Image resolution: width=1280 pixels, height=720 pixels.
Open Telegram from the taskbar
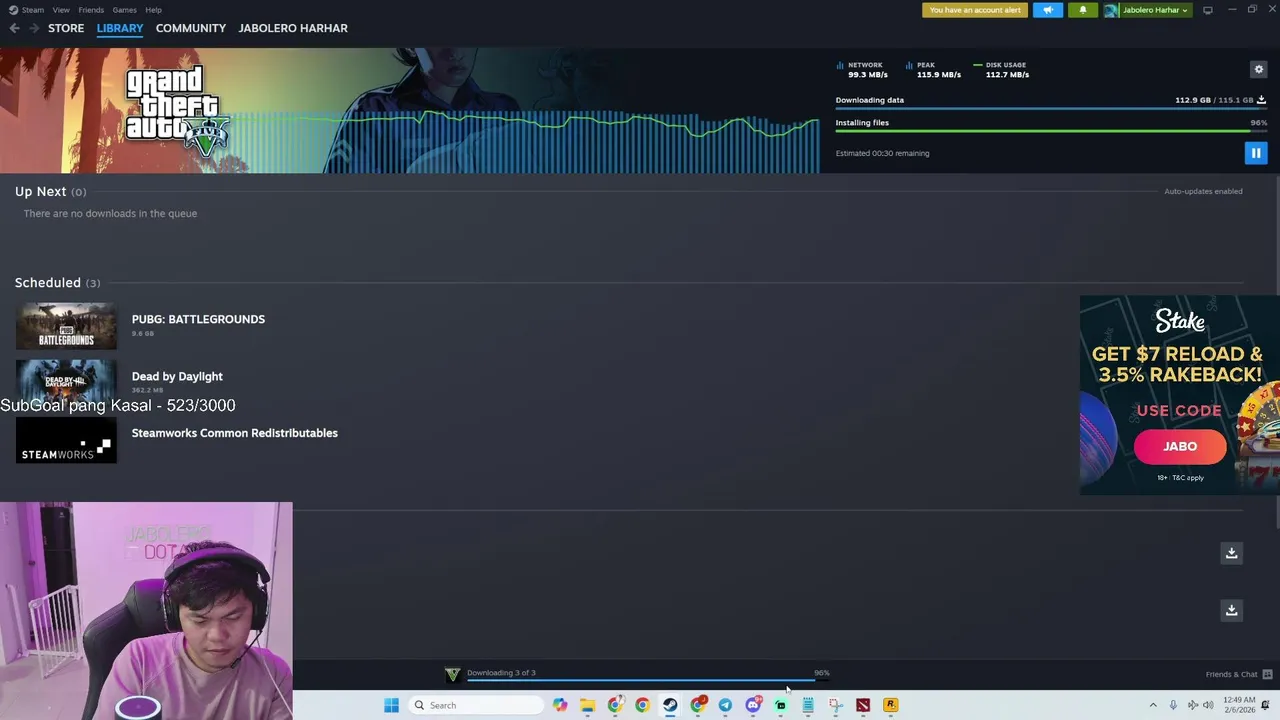point(725,705)
